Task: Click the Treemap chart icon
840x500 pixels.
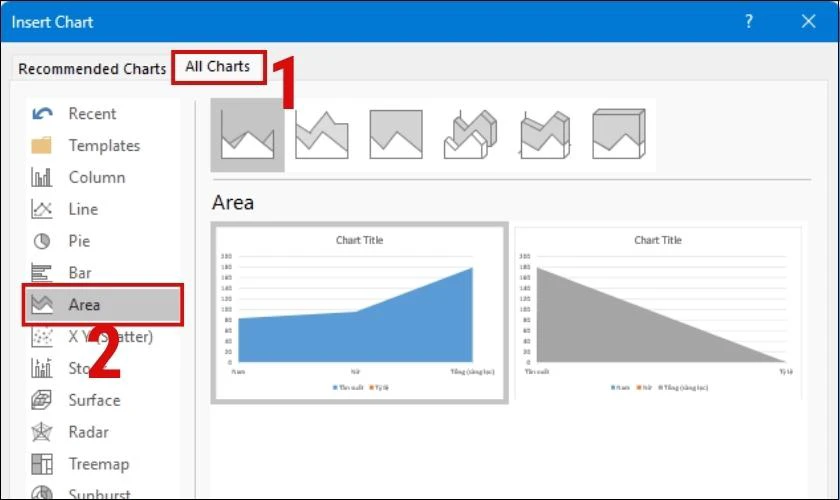Action: coord(42,464)
